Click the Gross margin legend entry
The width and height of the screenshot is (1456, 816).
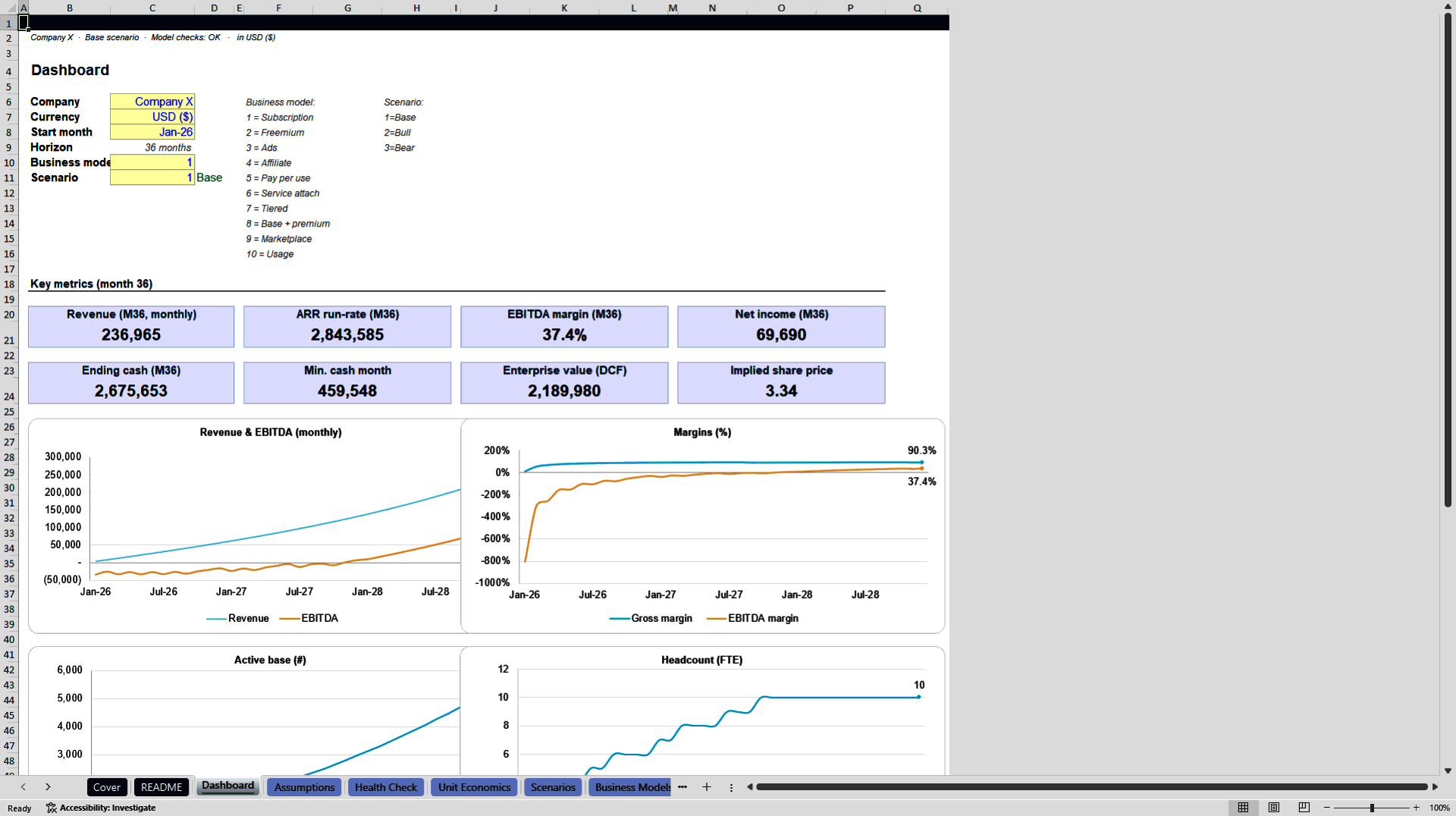pos(651,618)
